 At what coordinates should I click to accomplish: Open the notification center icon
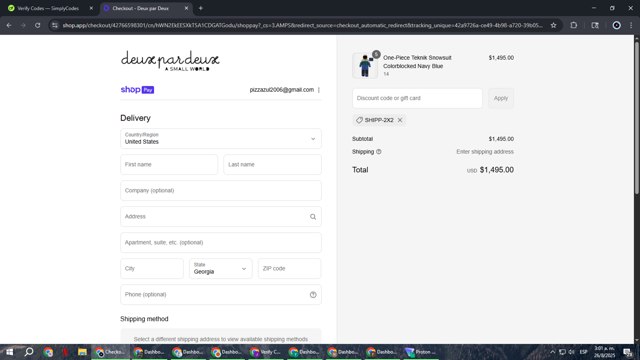[627, 352]
